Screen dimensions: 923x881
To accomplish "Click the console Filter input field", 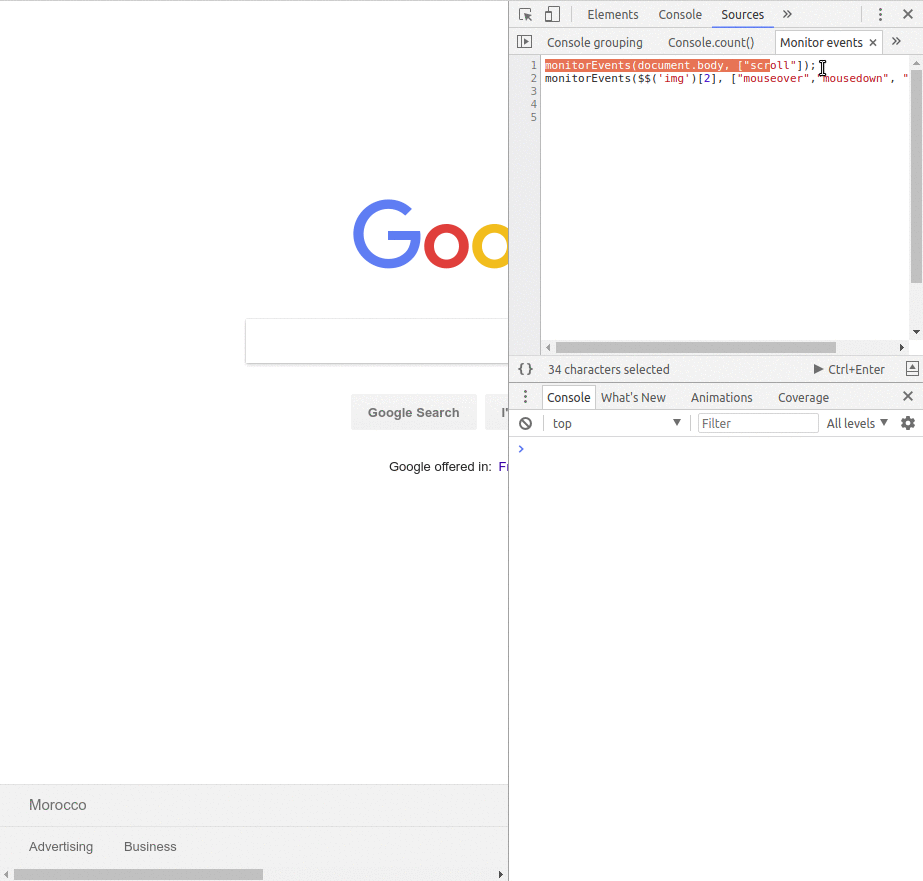I will (758, 423).
